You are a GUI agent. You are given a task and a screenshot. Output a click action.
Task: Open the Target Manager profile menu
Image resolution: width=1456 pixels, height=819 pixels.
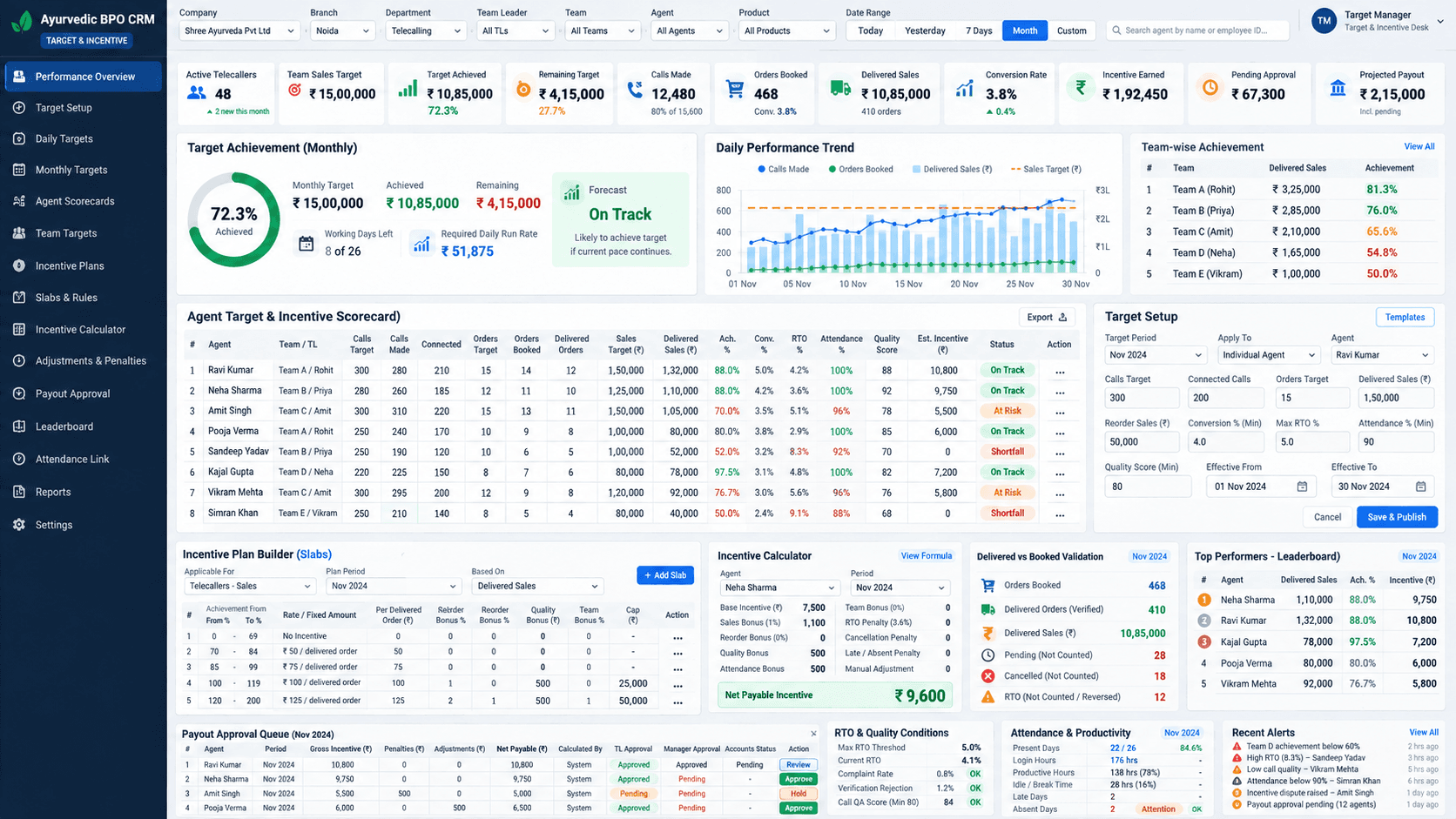(x=1377, y=21)
